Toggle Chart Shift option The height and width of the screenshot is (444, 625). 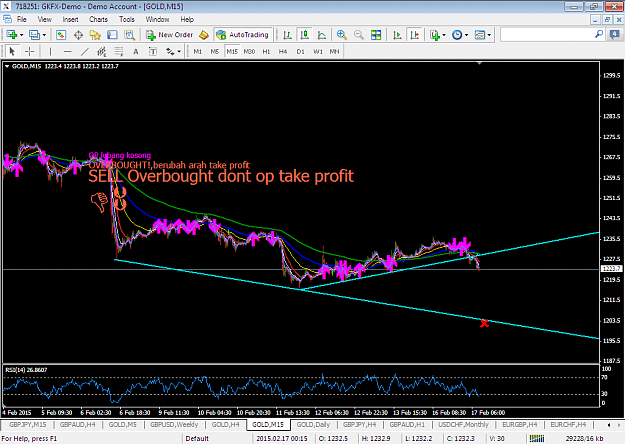point(415,35)
